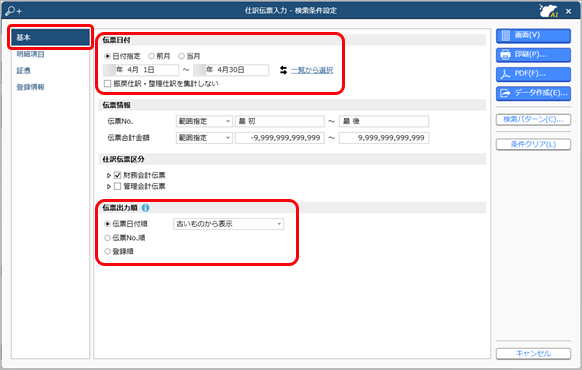Click the 条件クリア(L) button

coord(533,144)
